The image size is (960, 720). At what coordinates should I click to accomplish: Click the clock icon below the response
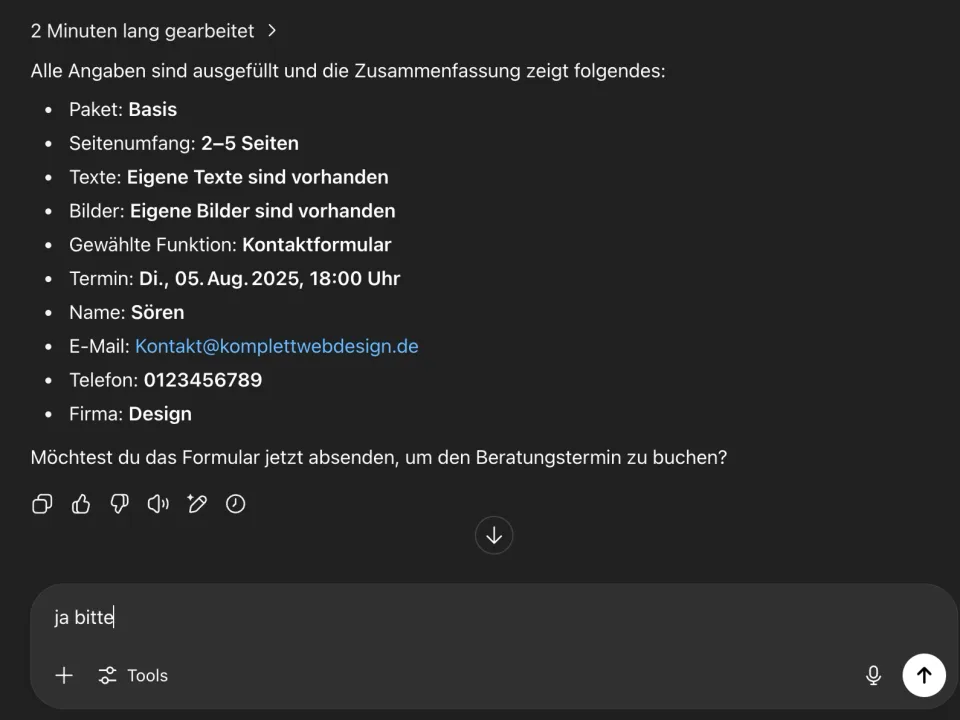click(x=236, y=504)
